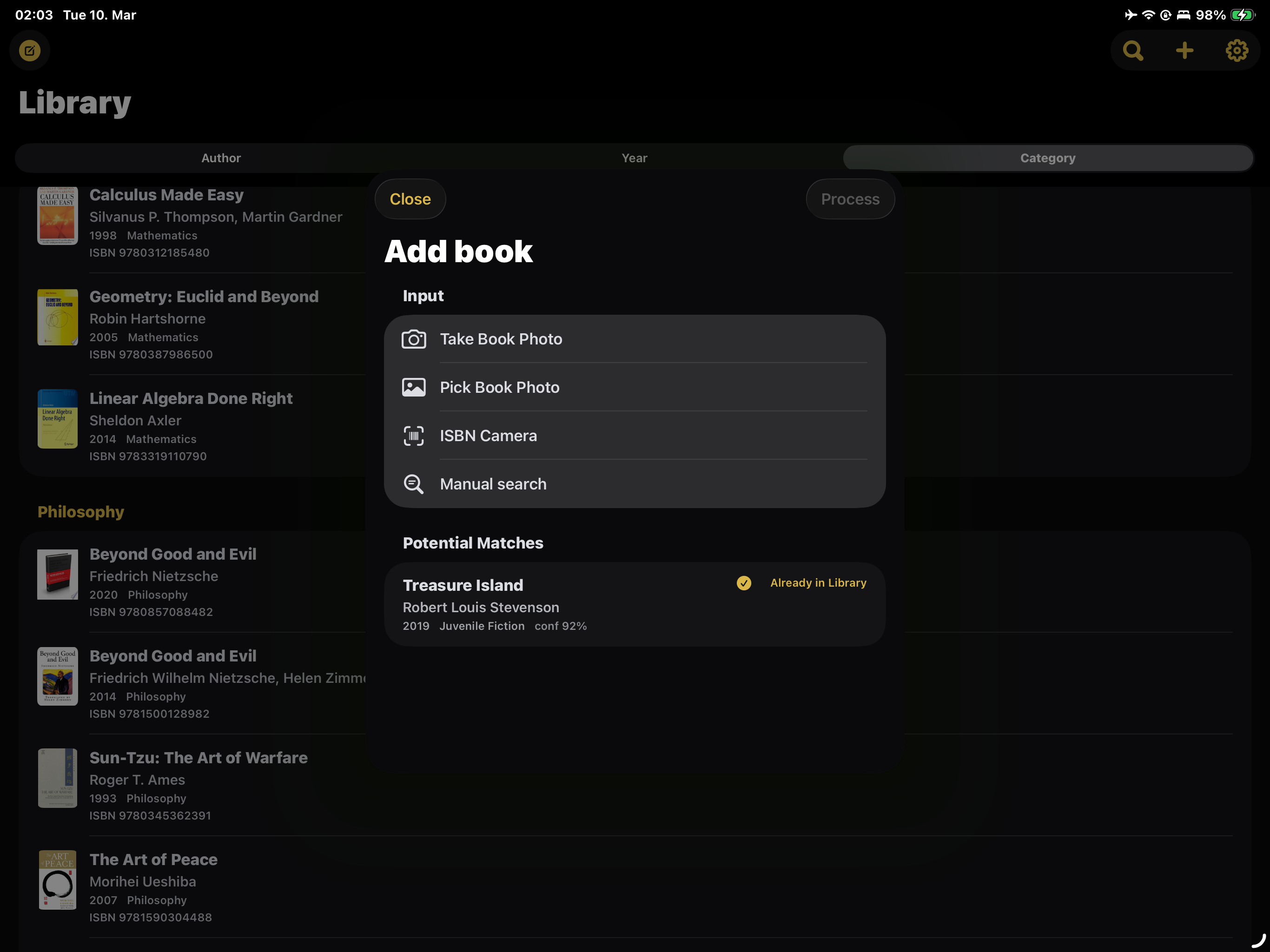
Task: Select ISBN Camera input option
Action: (635, 436)
